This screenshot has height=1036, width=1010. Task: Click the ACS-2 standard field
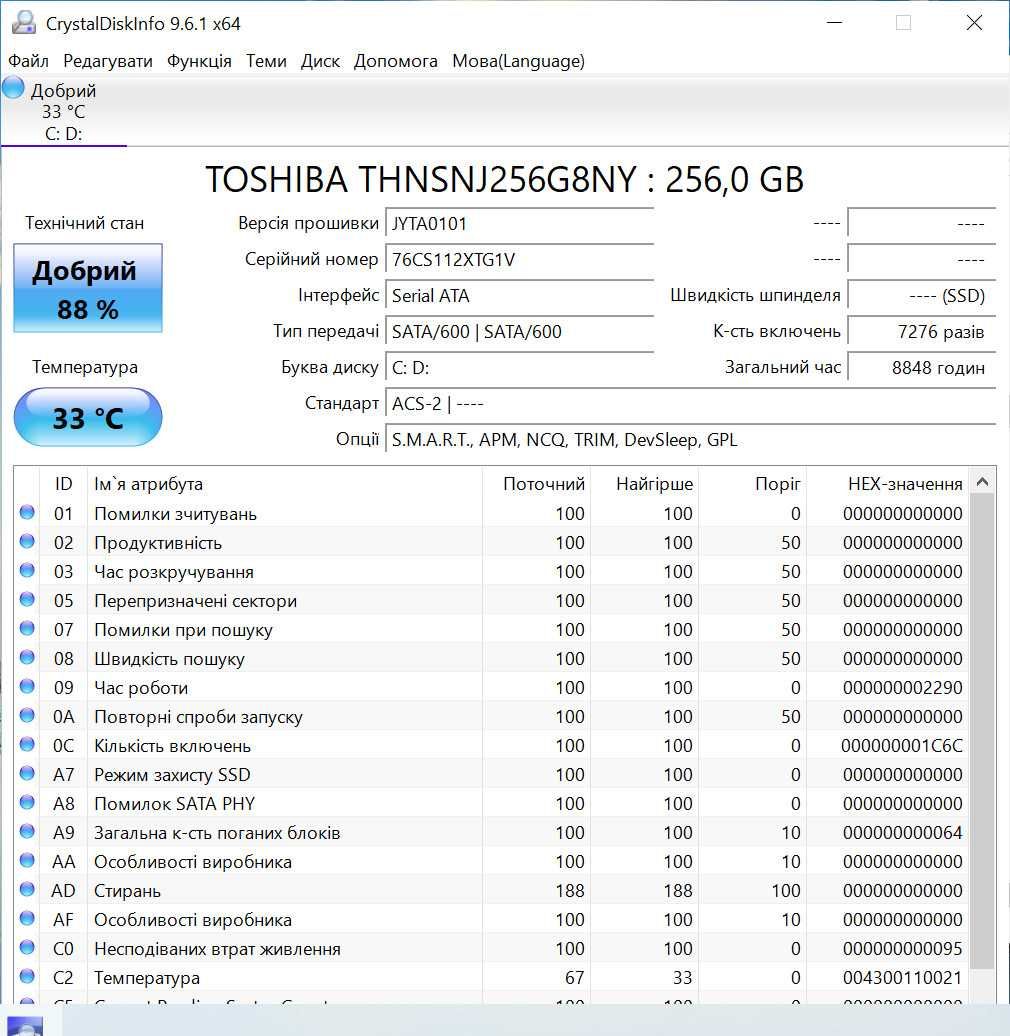coord(691,403)
